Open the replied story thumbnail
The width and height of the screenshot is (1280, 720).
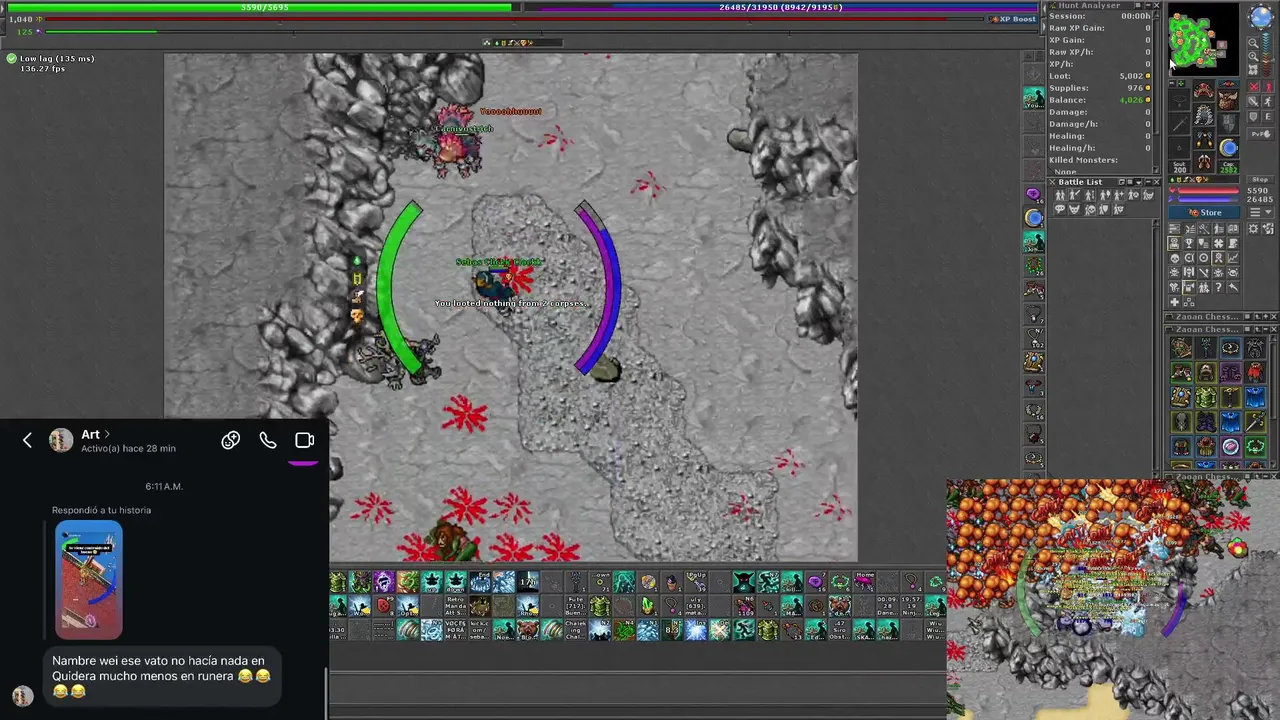[89, 579]
